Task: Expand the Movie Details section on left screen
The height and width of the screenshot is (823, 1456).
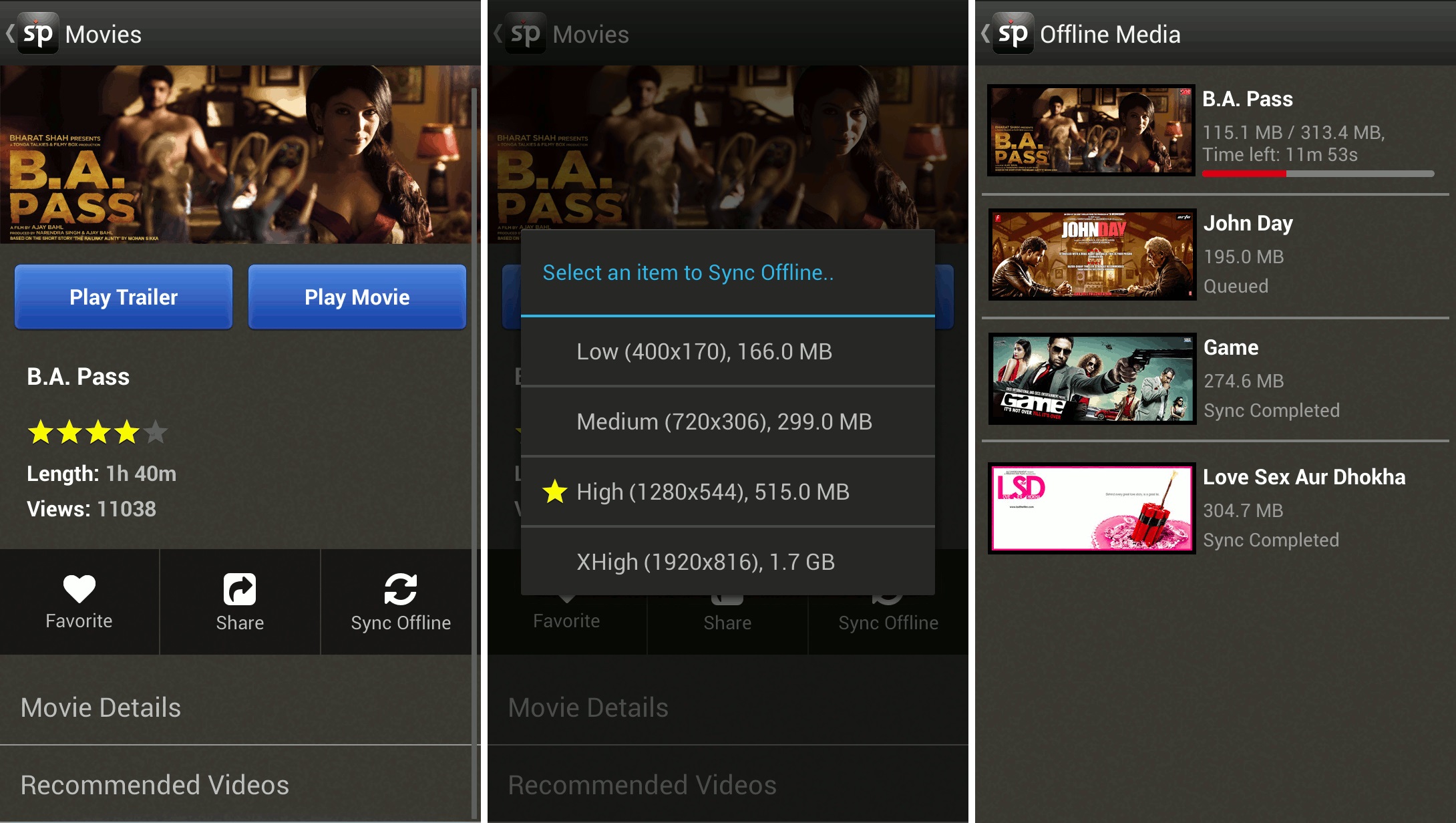Action: [236, 707]
